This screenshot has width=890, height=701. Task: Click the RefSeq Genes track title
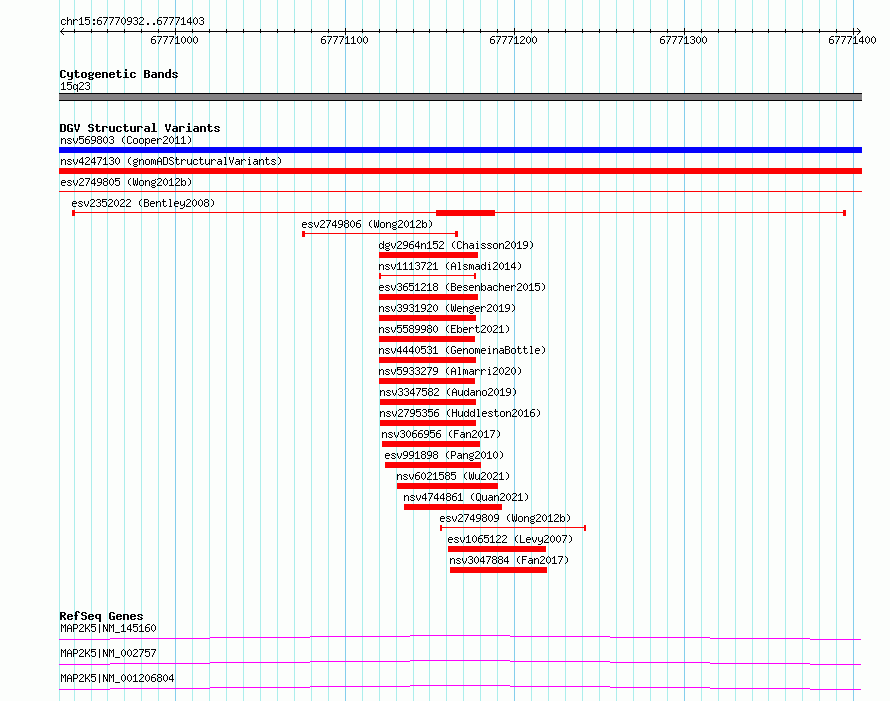pyautogui.click(x=101, y=616)
